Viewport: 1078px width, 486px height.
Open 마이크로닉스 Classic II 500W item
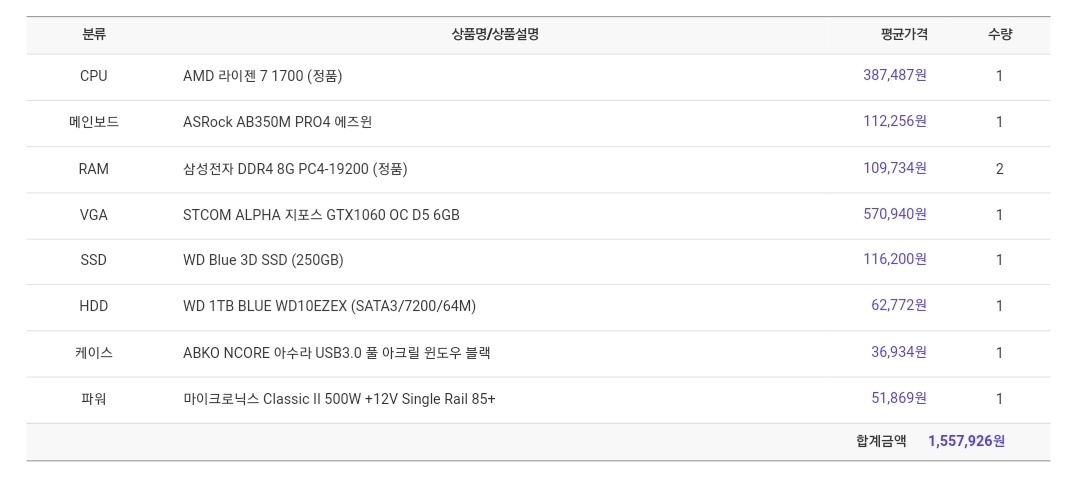pos(339,399)
